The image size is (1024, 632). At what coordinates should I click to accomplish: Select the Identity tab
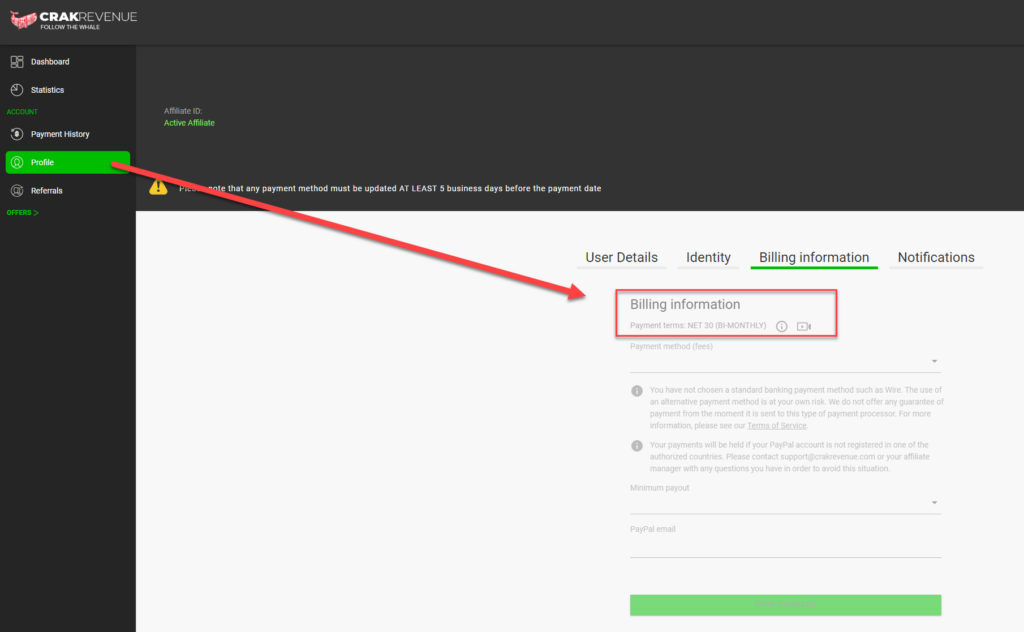[708, 257]
